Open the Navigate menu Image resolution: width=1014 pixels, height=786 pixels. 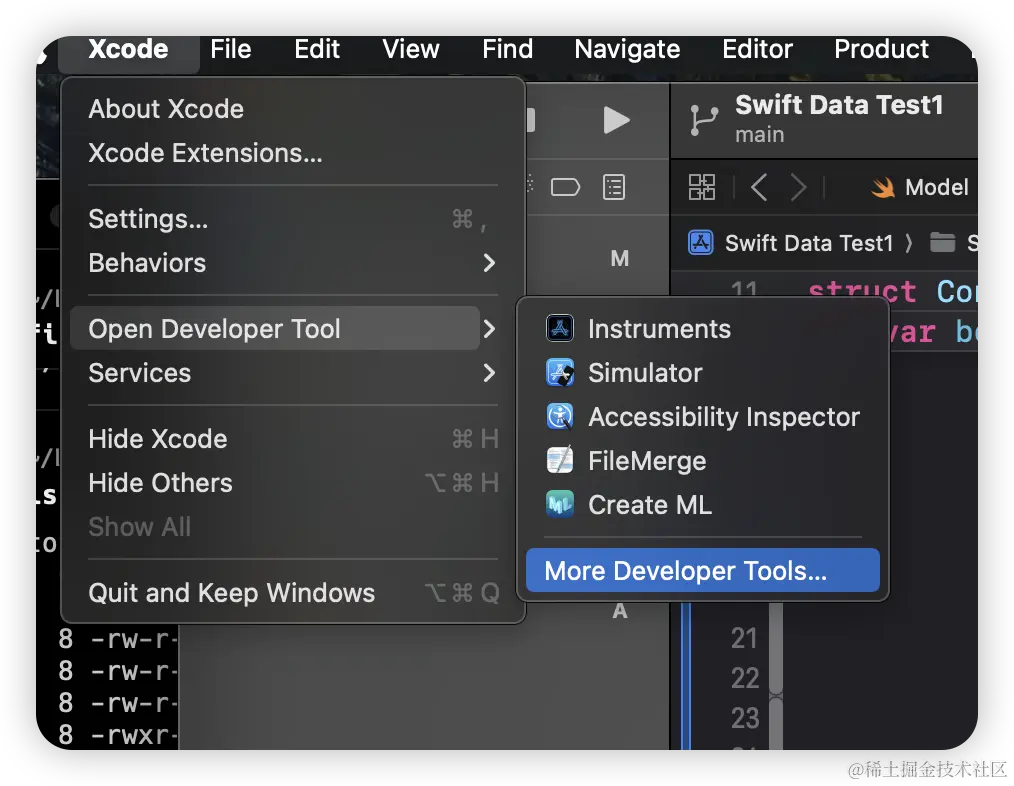(627, 49)
